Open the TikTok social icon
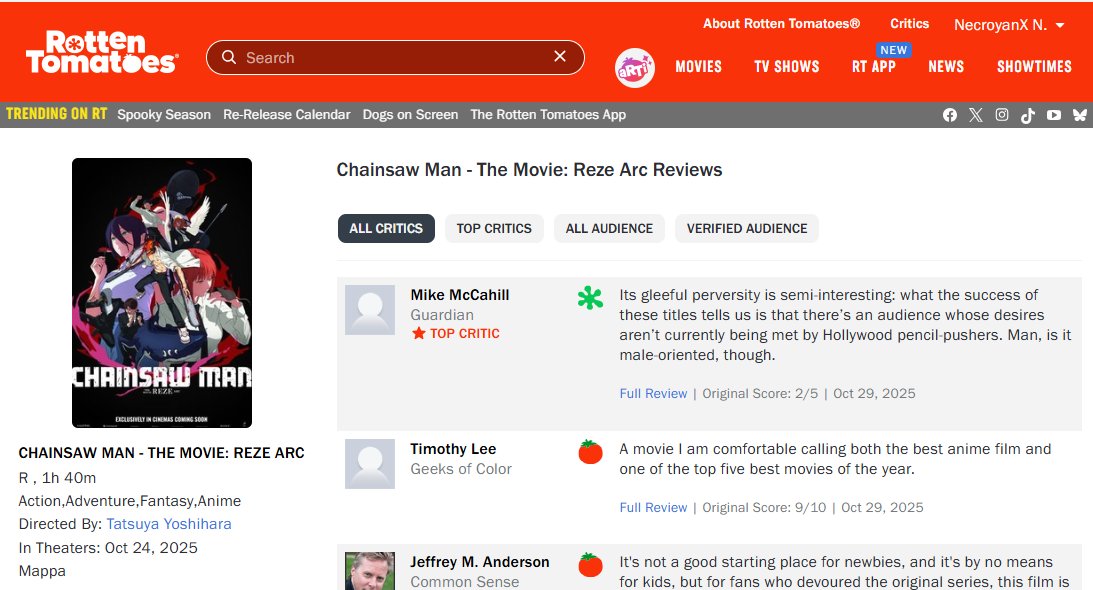1093x590 pixels. [x=1027, y=115]
